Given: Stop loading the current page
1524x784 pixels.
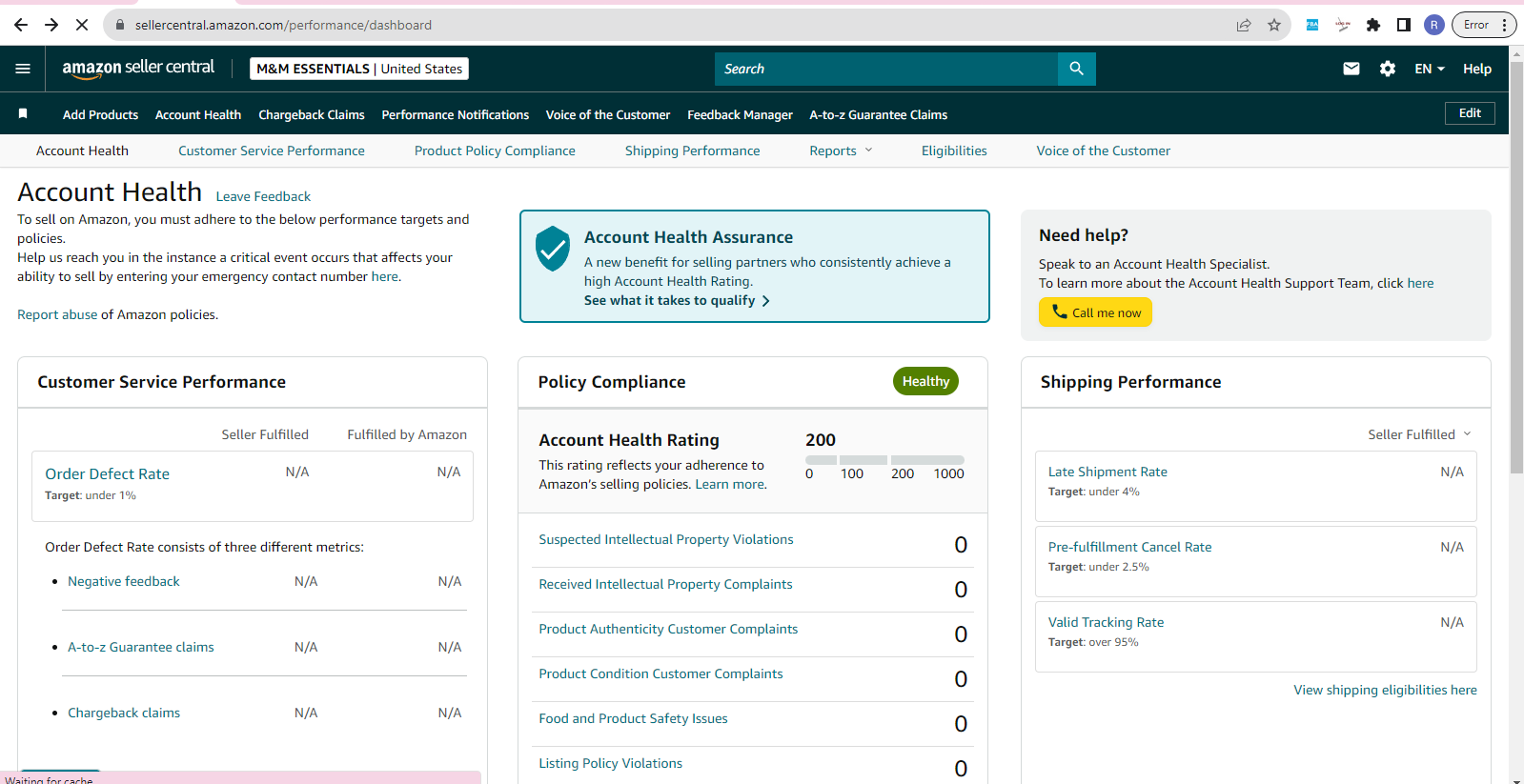Looking at the screenshot, I should coord(82,25).
